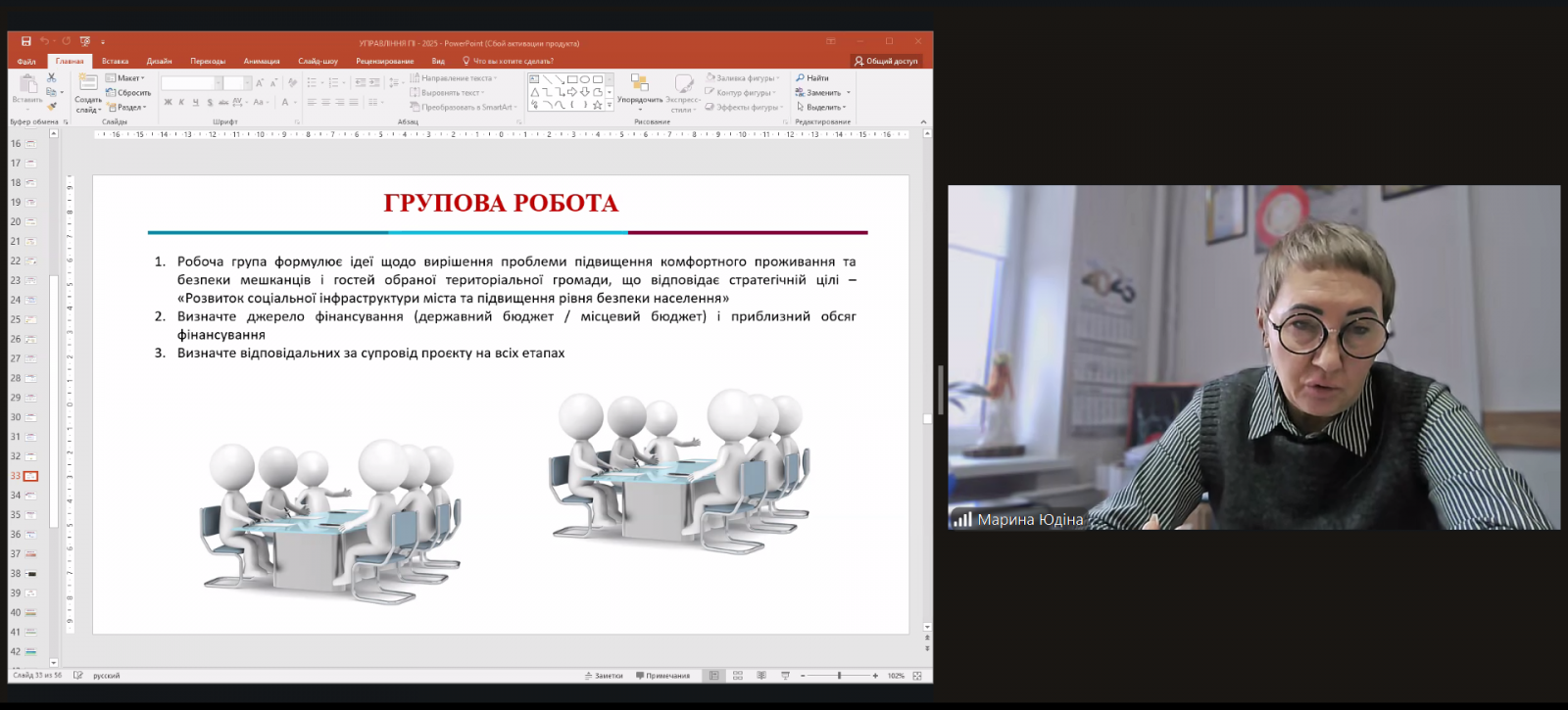Select slide 34 thumbnail in slide panel
1568x710 pixels.
click(x=31, y=496)
